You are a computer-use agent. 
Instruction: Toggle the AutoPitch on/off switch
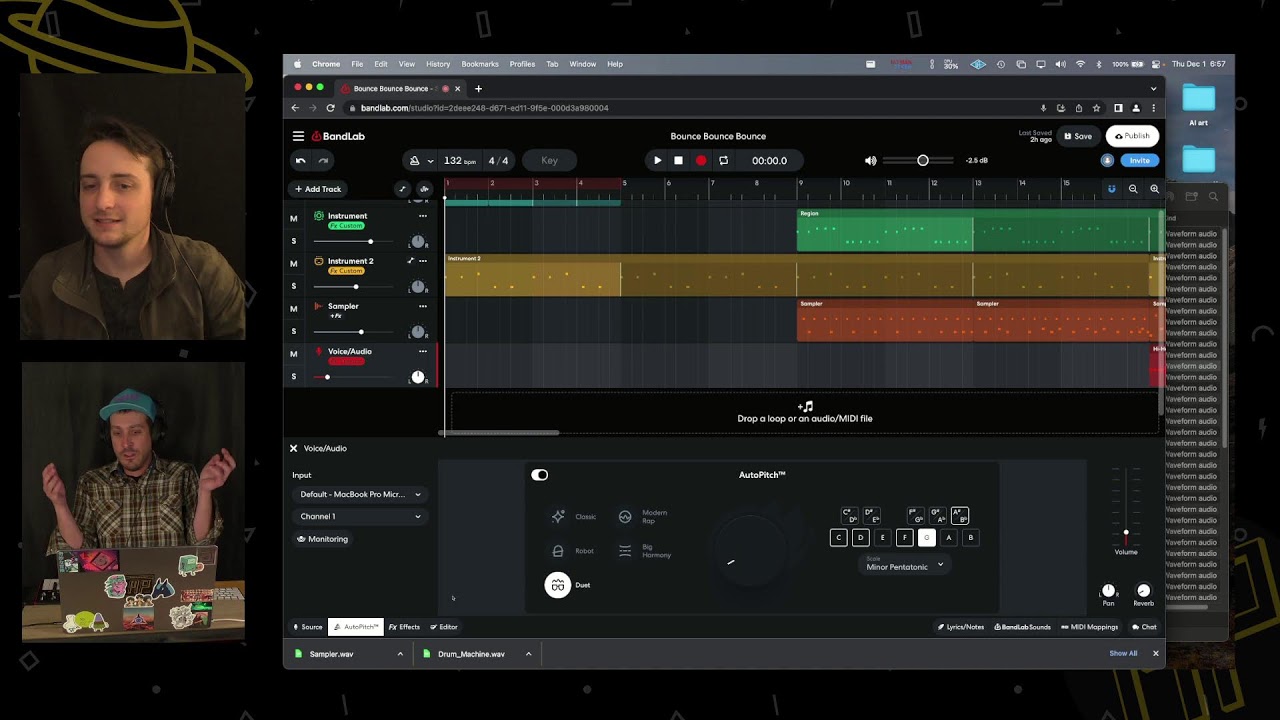[540, 475]
